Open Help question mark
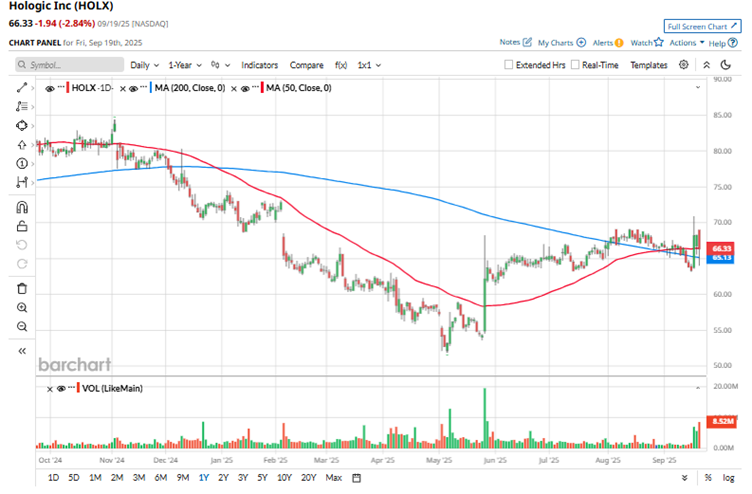The image size is (752, 494). pyautogui.click(x=732, y=43)
